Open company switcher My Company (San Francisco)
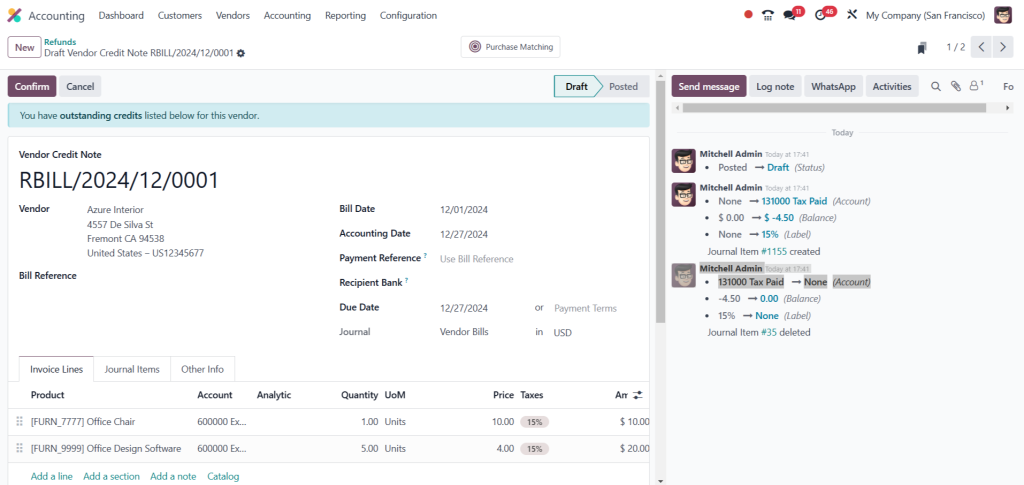1024x485 pixels. (925, 15)
